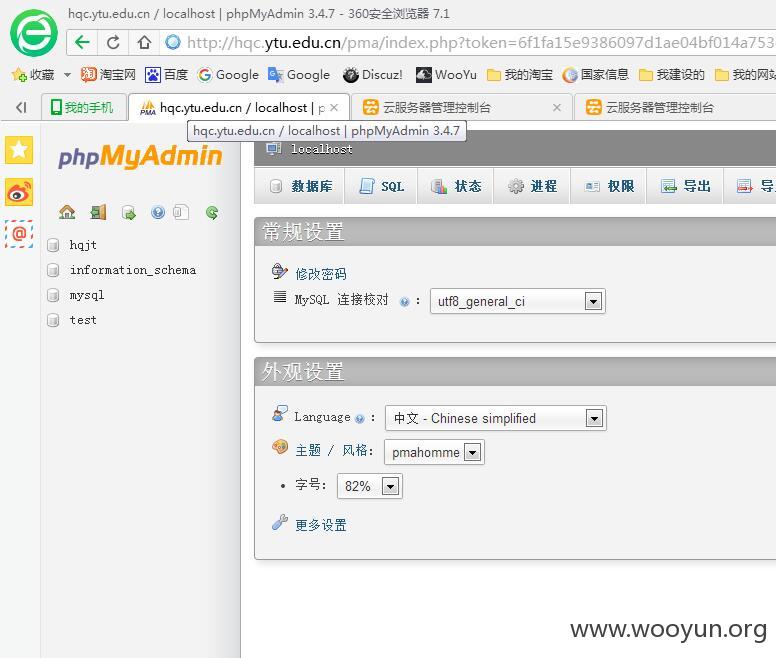
Task: Close the phpMyAdmin browser tab
Action: (334, 107)
